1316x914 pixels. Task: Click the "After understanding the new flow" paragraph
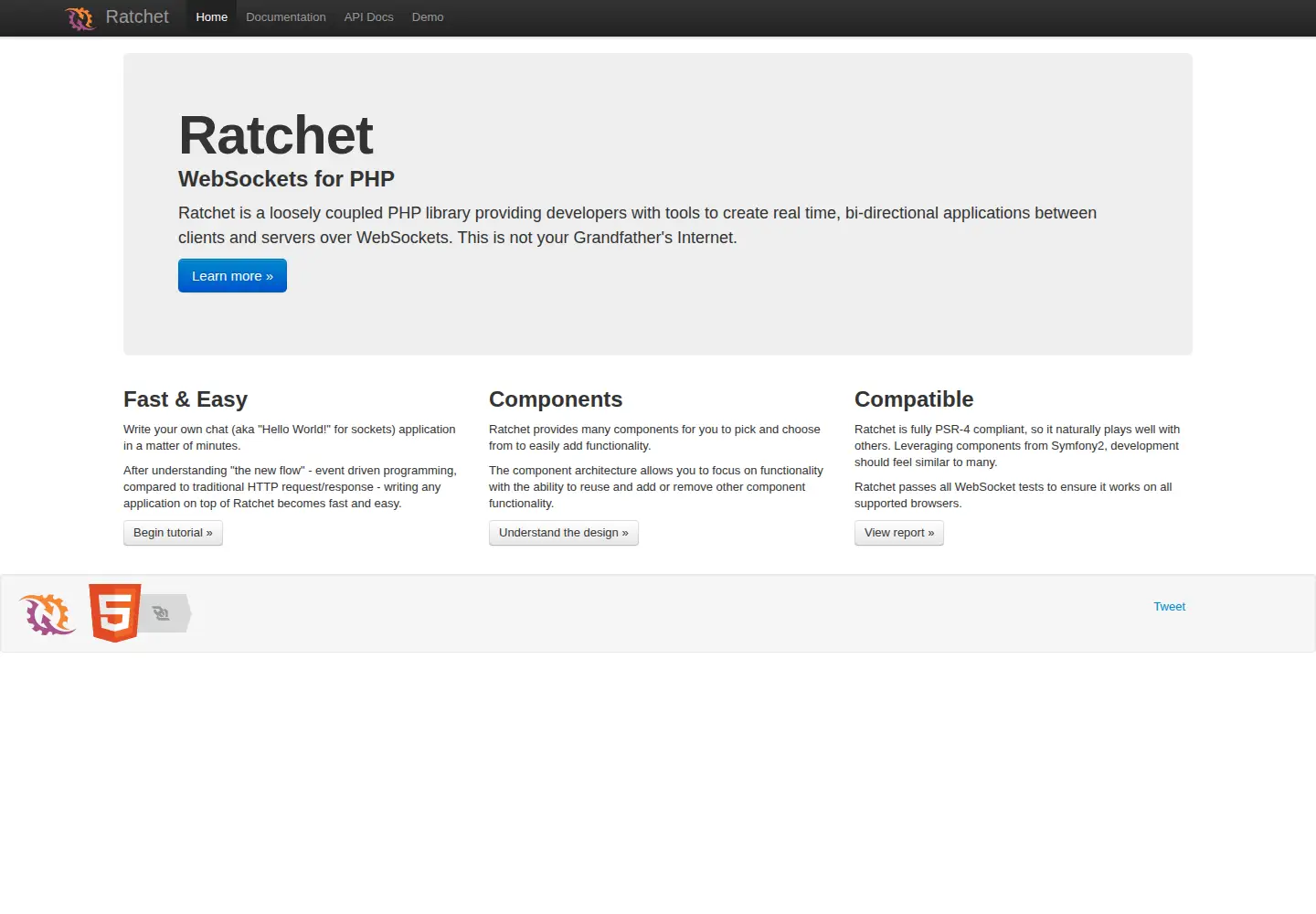pos(291,487)
